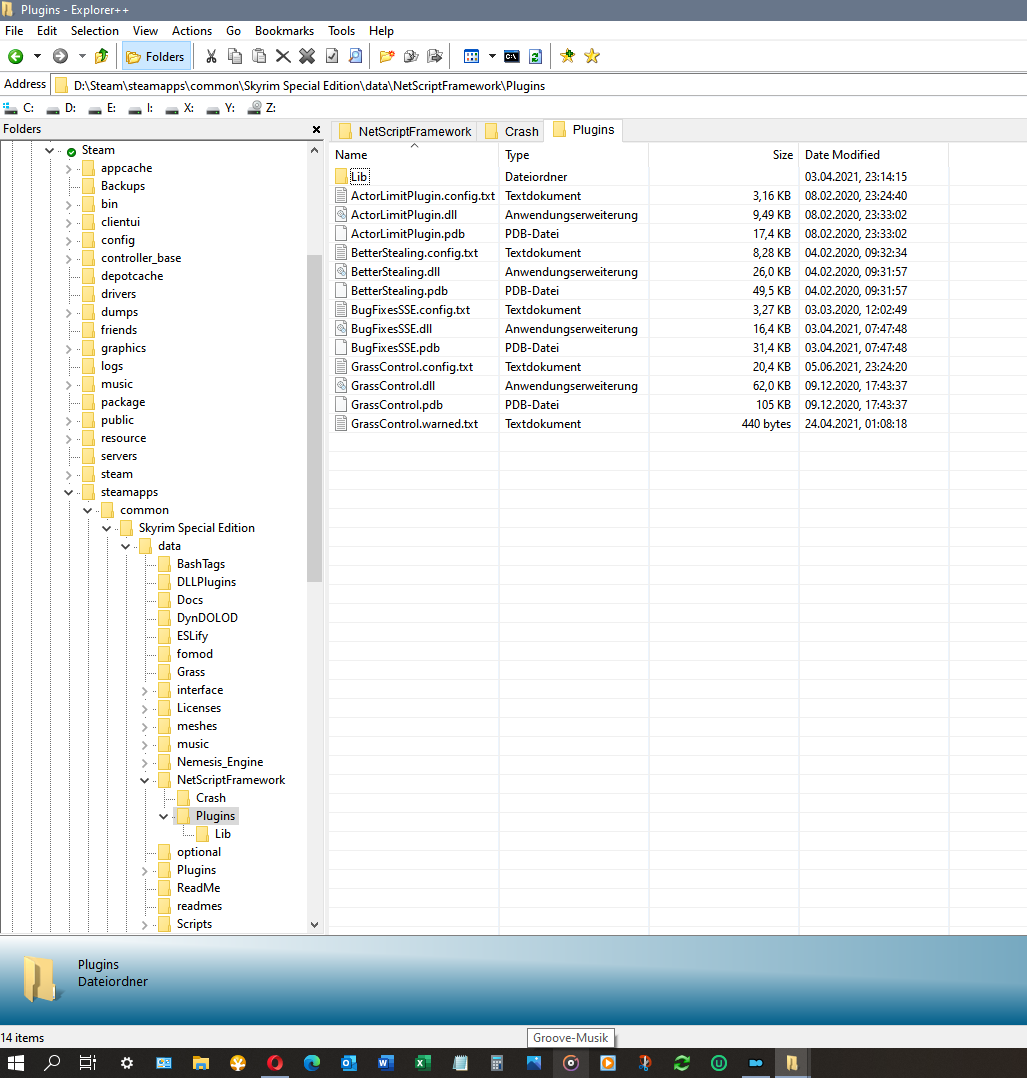Open the Search magnifier tool
The width and height of the screenshot is (1027, 1078).
pos(355,57)
